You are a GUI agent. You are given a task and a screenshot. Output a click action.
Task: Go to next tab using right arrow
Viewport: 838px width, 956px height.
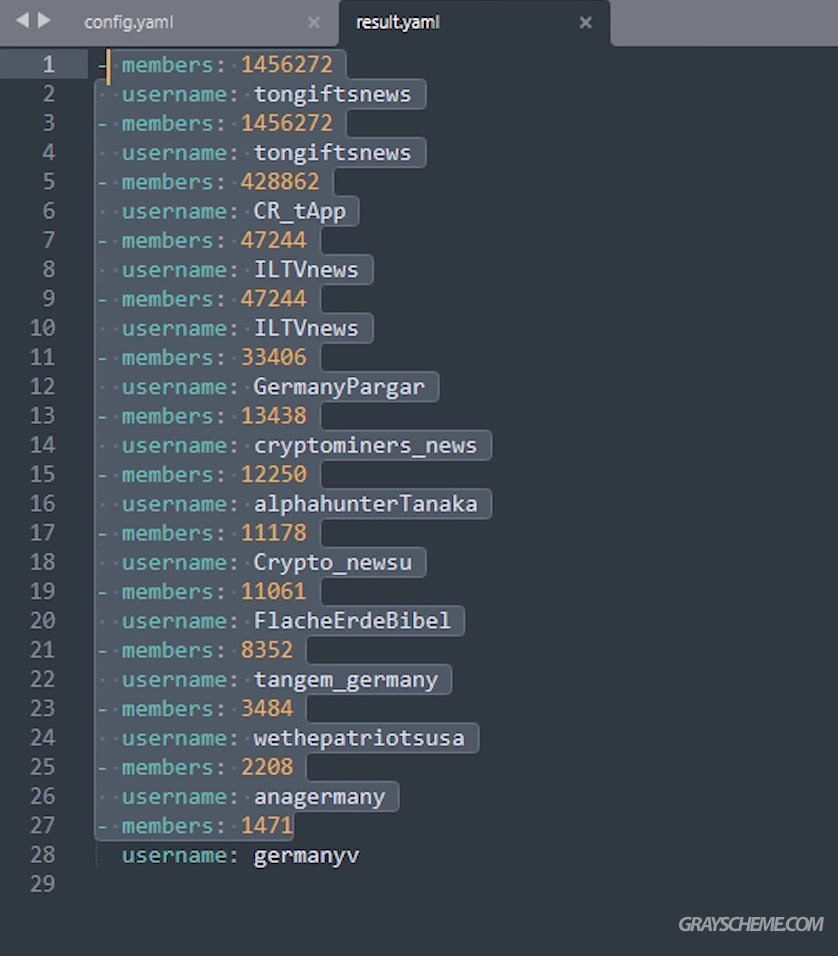[x=44, y=21]
